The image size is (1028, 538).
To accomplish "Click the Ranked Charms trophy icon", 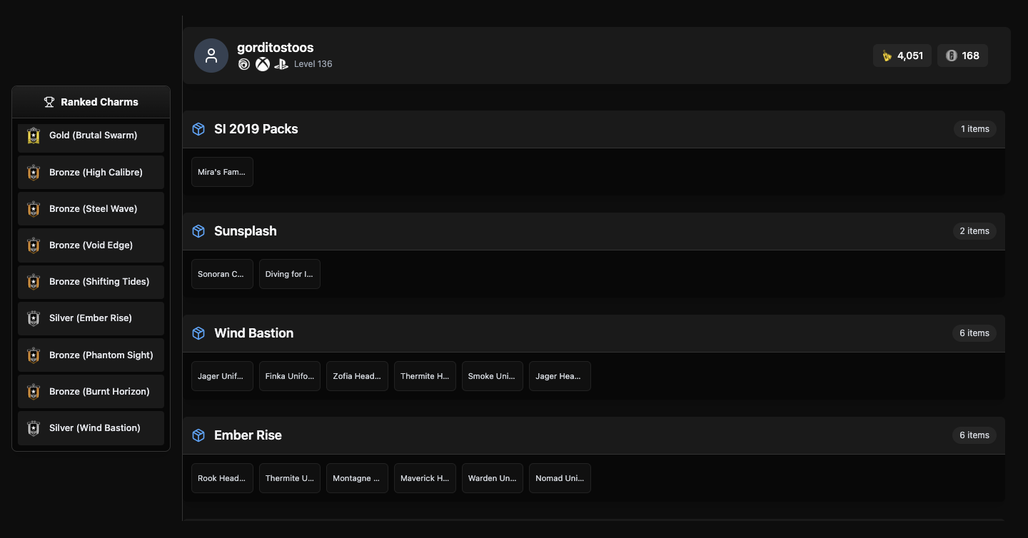I will [x=49, y=102].
